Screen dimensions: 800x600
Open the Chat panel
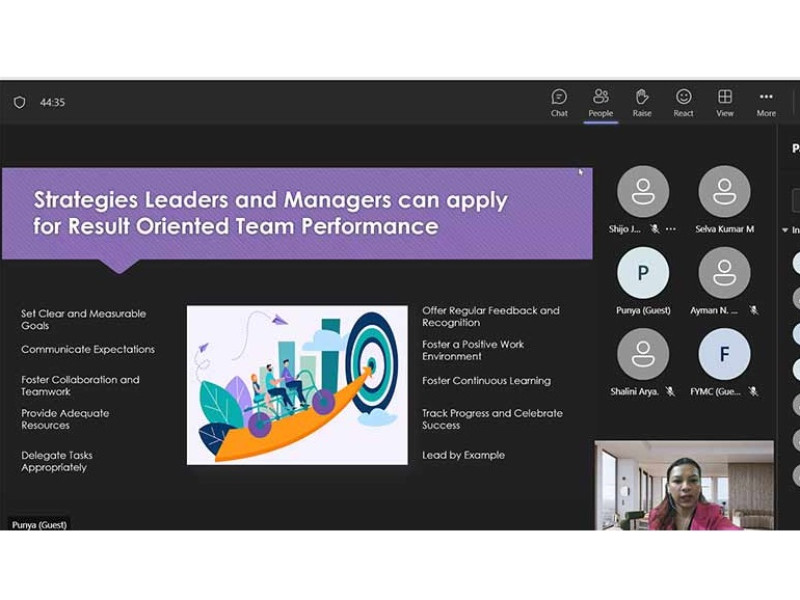coord(559,103)
